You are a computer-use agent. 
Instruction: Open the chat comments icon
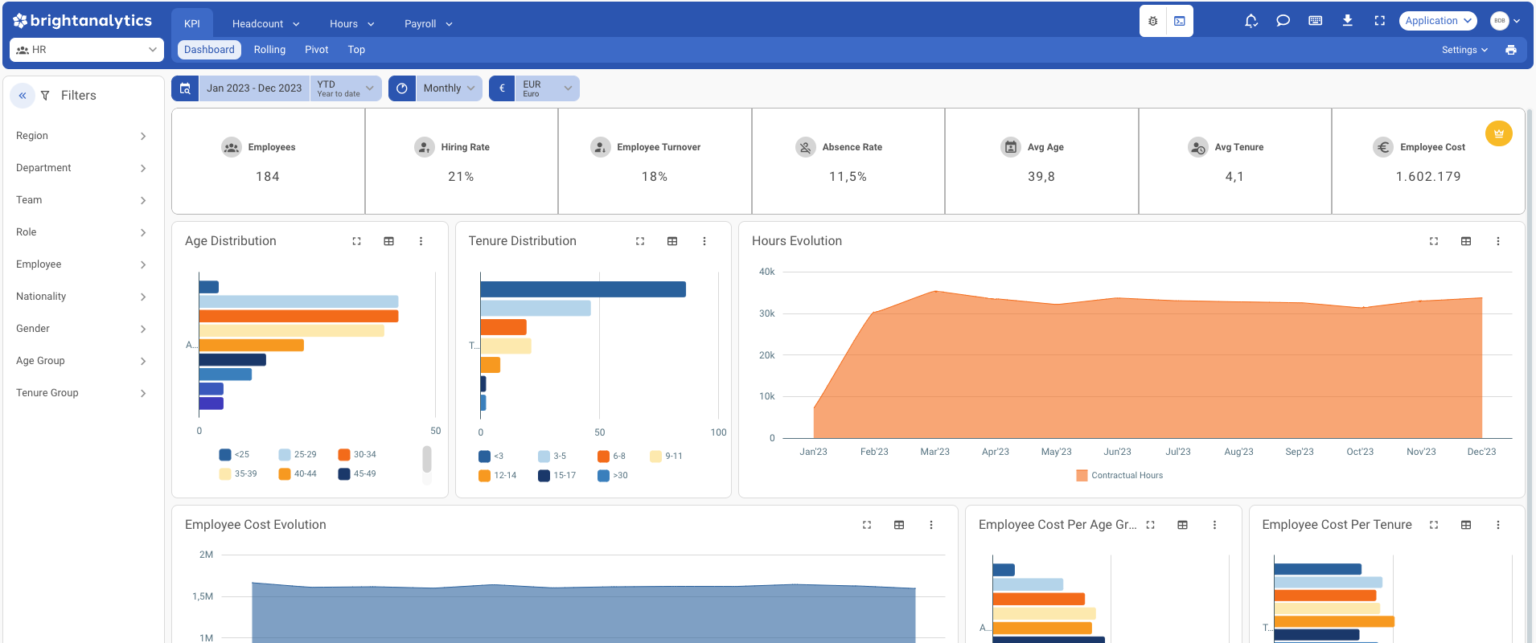pyautogui.click(x=1283, y=20)
